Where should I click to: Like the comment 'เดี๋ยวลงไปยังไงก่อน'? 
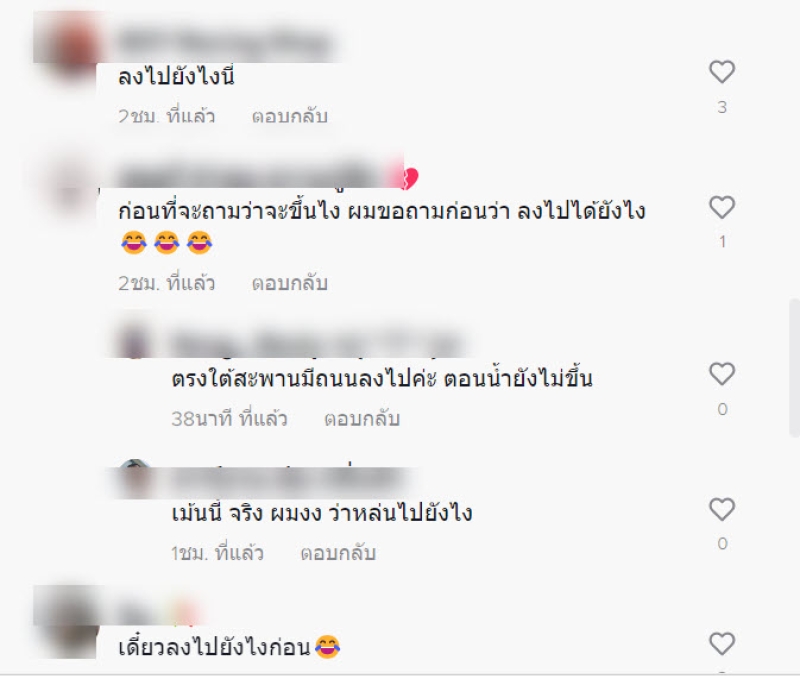[x=722, y=644]
